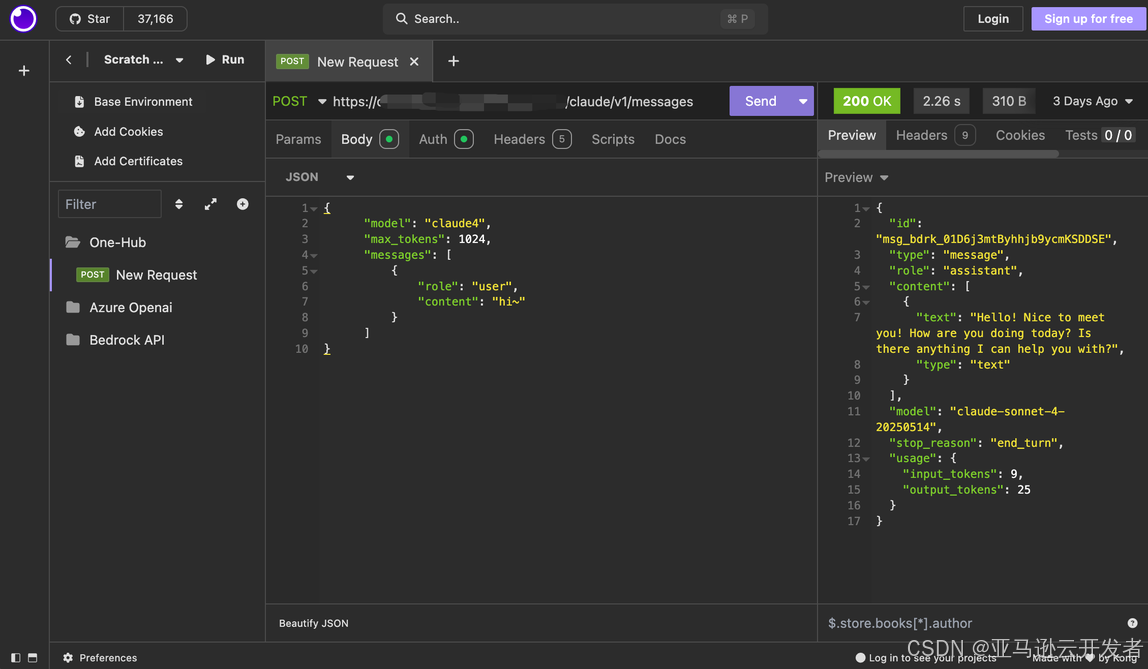Click the Insomnia logo icon
Viewport: 1148px width, 669px height.
click(23, 19)
